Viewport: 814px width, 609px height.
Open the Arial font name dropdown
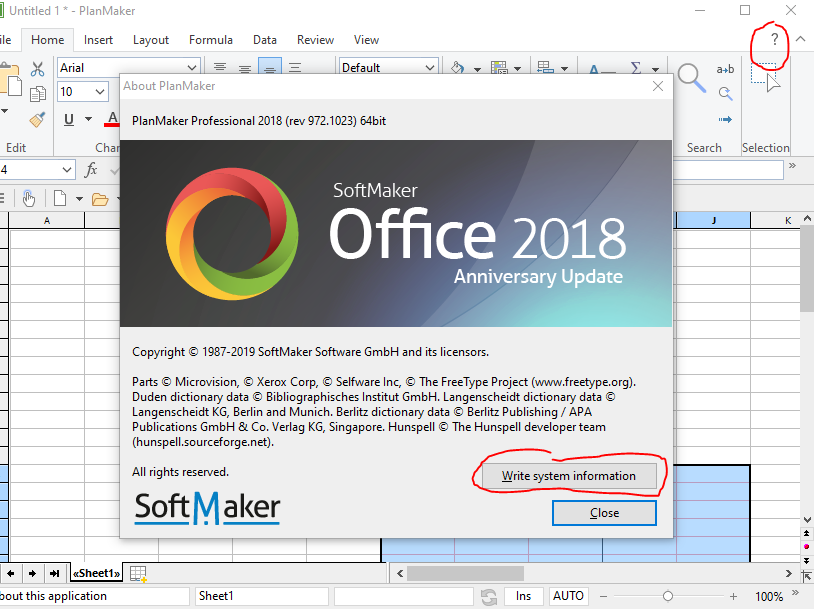[192, 68]
